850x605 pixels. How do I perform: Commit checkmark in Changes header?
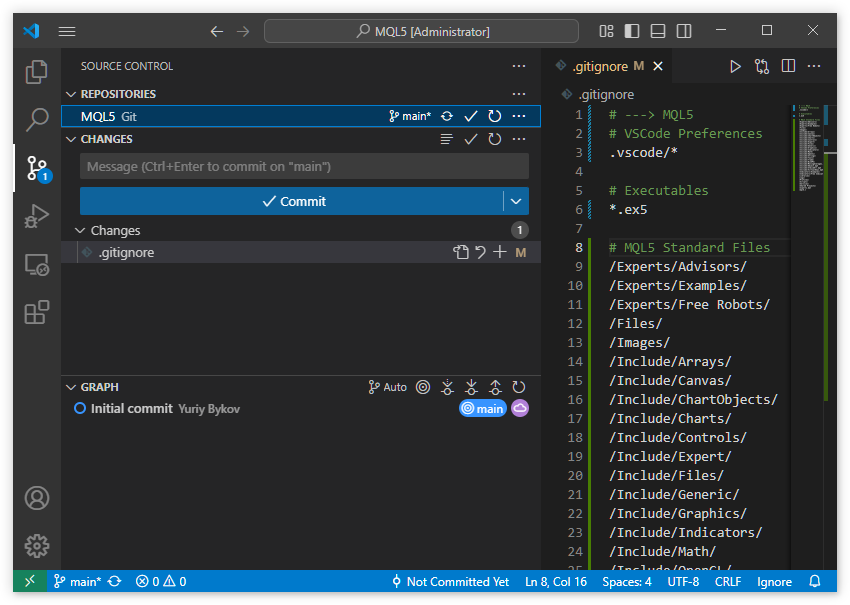click(x=471, y=139)
